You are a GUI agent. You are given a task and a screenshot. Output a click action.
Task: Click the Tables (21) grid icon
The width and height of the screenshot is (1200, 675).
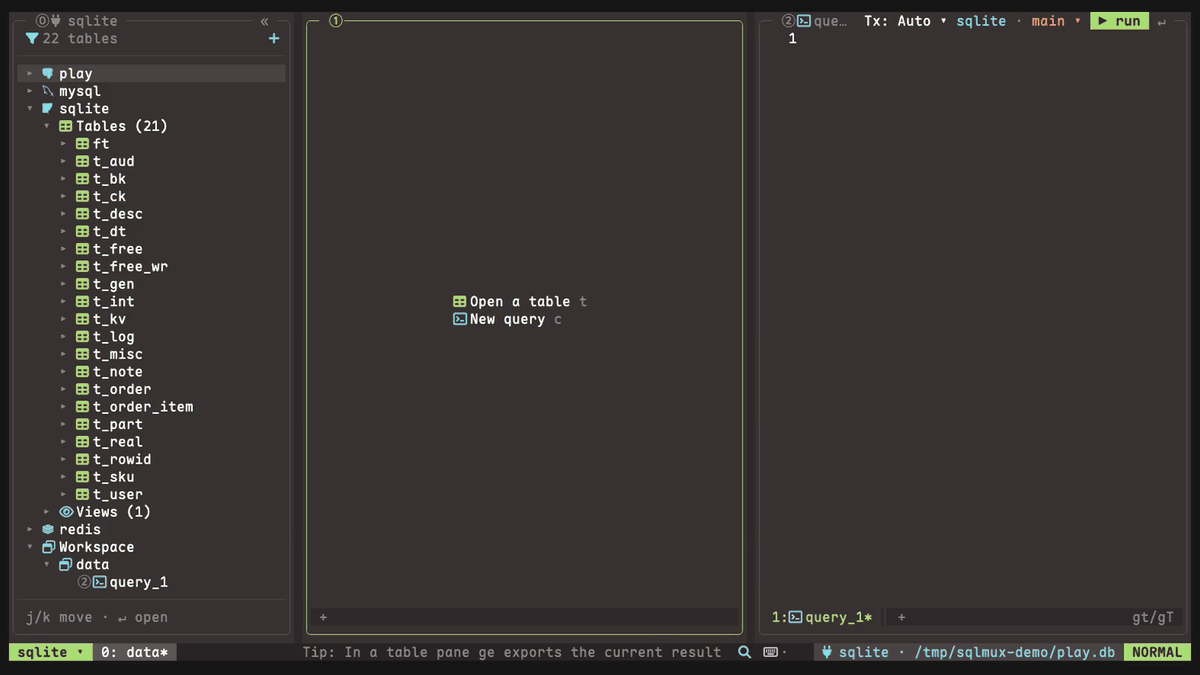tap(66, 127)
